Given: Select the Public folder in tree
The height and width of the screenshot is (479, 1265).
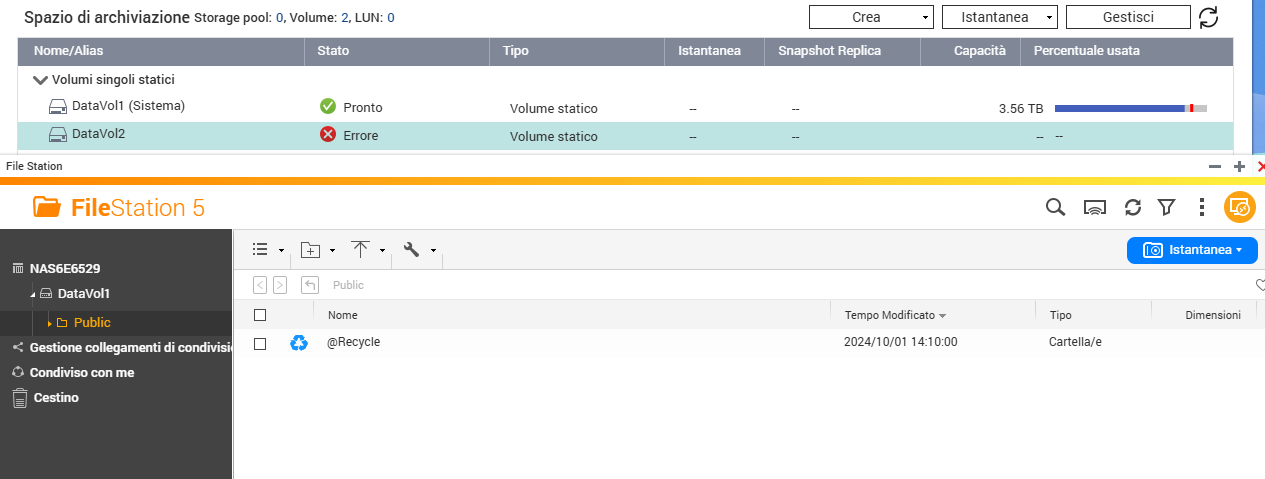Looking at the screenshot, I should click(x=92, y=323).
